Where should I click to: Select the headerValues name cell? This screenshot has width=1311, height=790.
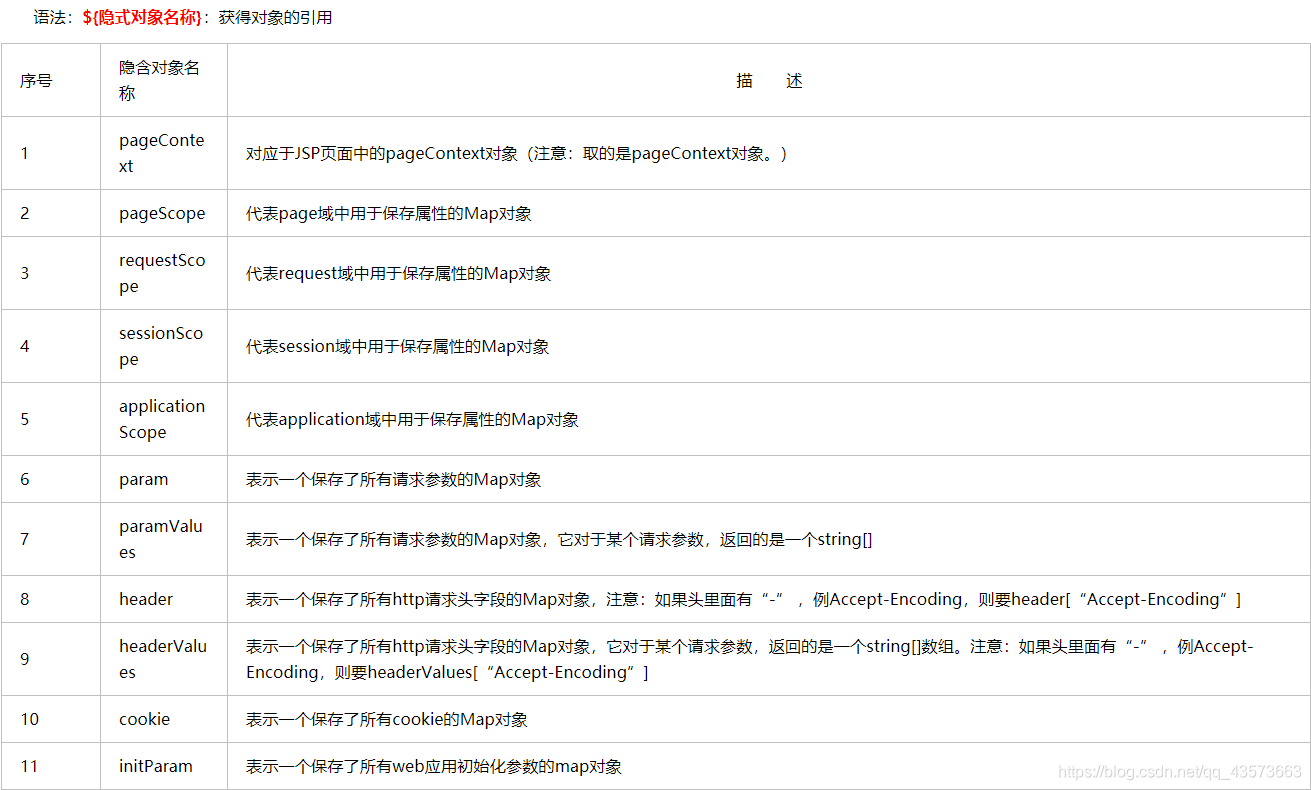(163, 659)
